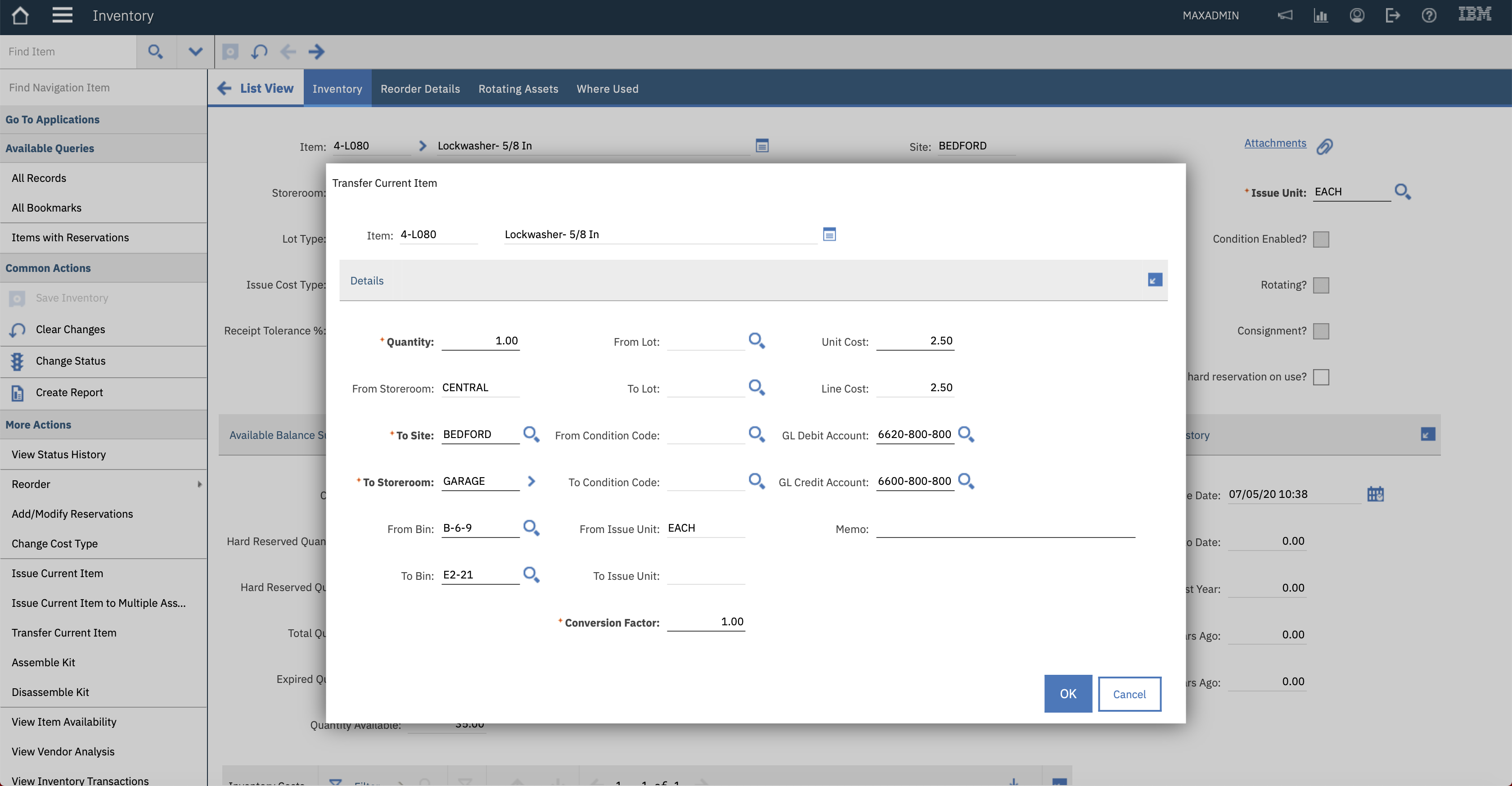The width and height of the screenshot is (1512, 786).
Task: Check the Rotating checkbox
Action: pos(1321,285)
